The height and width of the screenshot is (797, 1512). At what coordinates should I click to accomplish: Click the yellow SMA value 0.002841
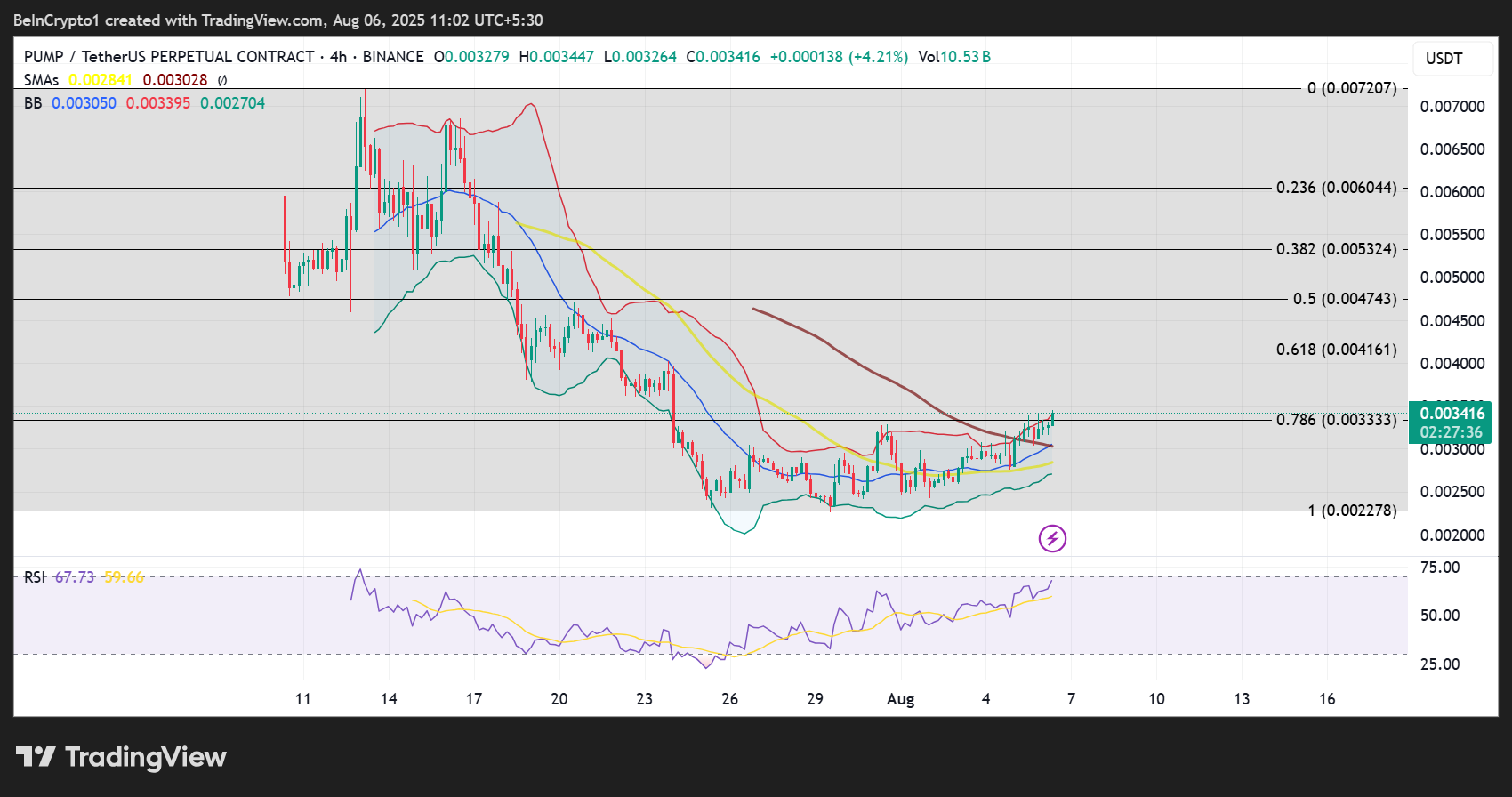pyautogui.click(x=101, y=80)
